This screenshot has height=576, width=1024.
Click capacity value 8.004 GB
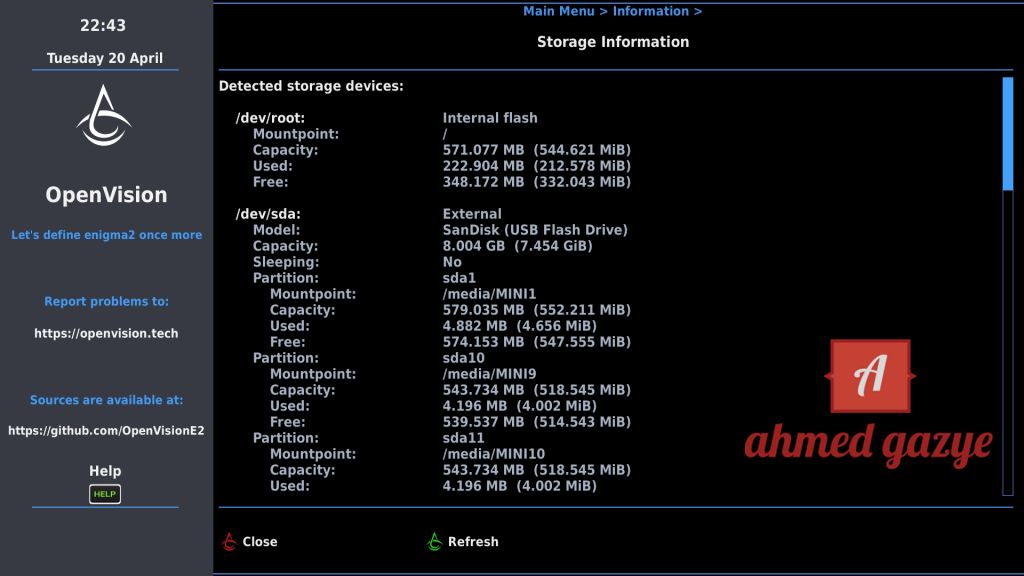(x=474, y=246)
